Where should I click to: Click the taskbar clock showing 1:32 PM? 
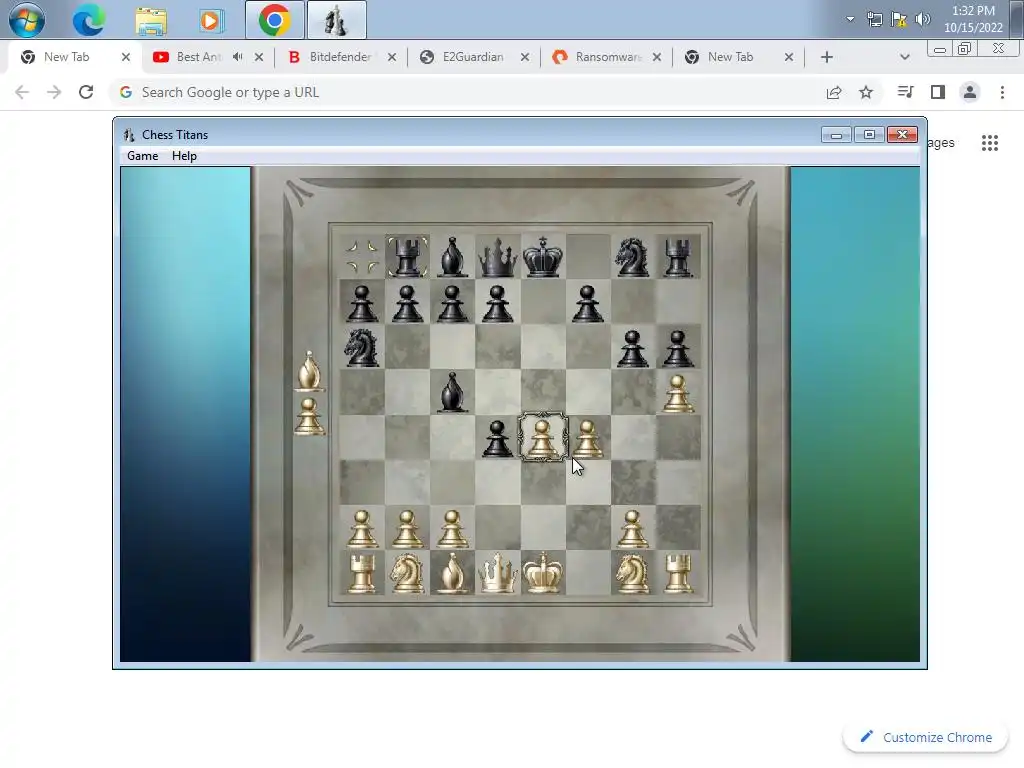pyautogui.click(x=973, y=19)
